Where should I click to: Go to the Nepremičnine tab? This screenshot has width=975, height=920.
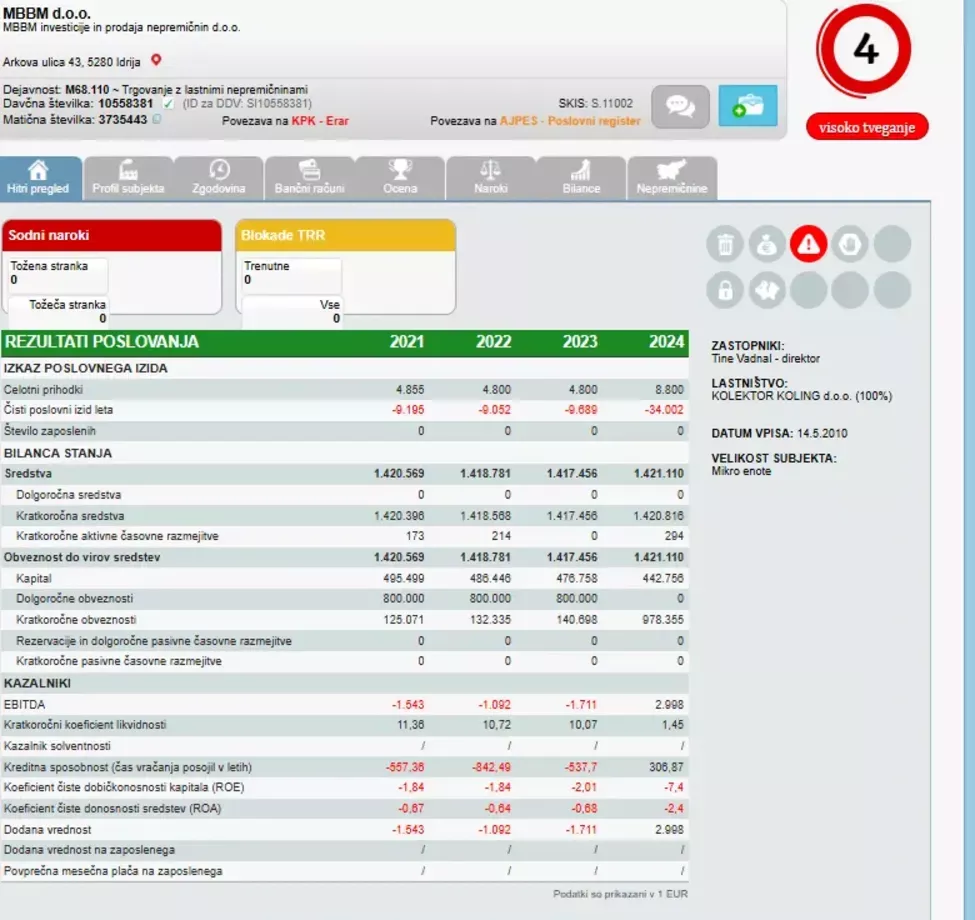coord(672,178)
